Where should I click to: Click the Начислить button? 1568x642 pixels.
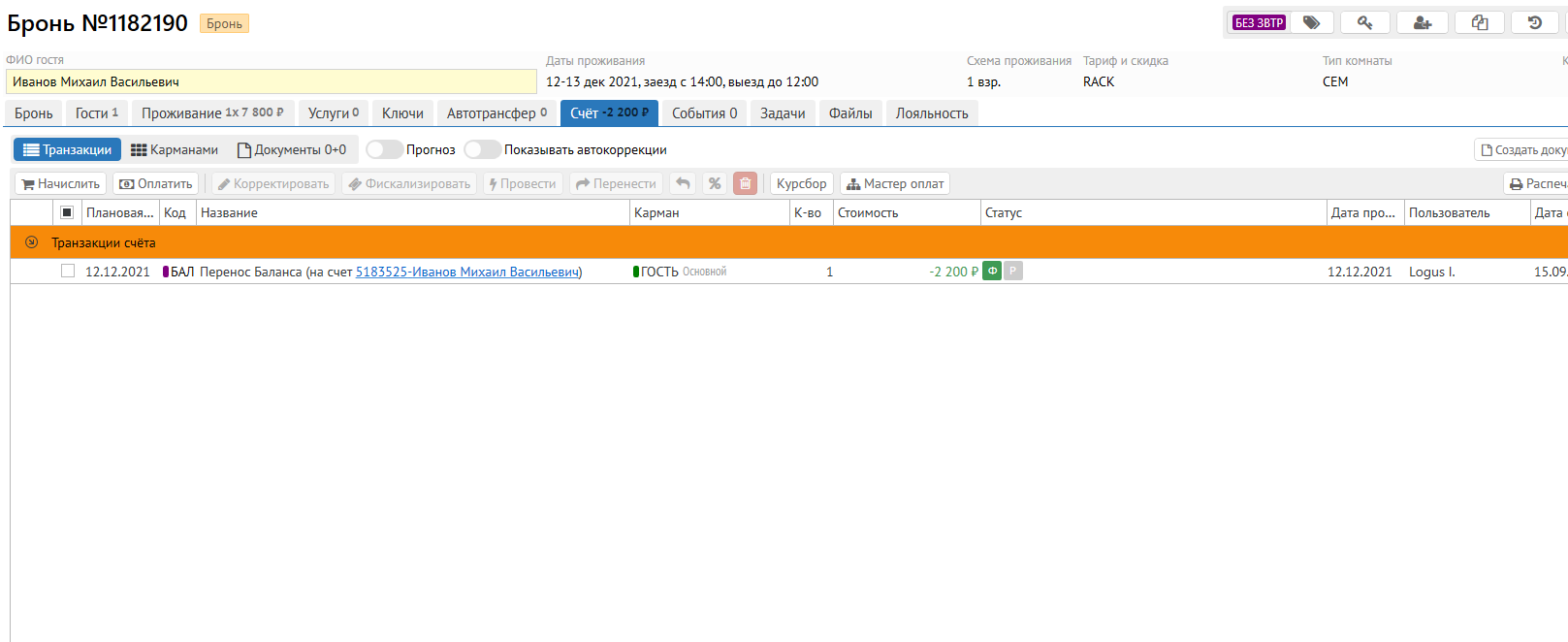pyautogui.click(x=61, y=183)
